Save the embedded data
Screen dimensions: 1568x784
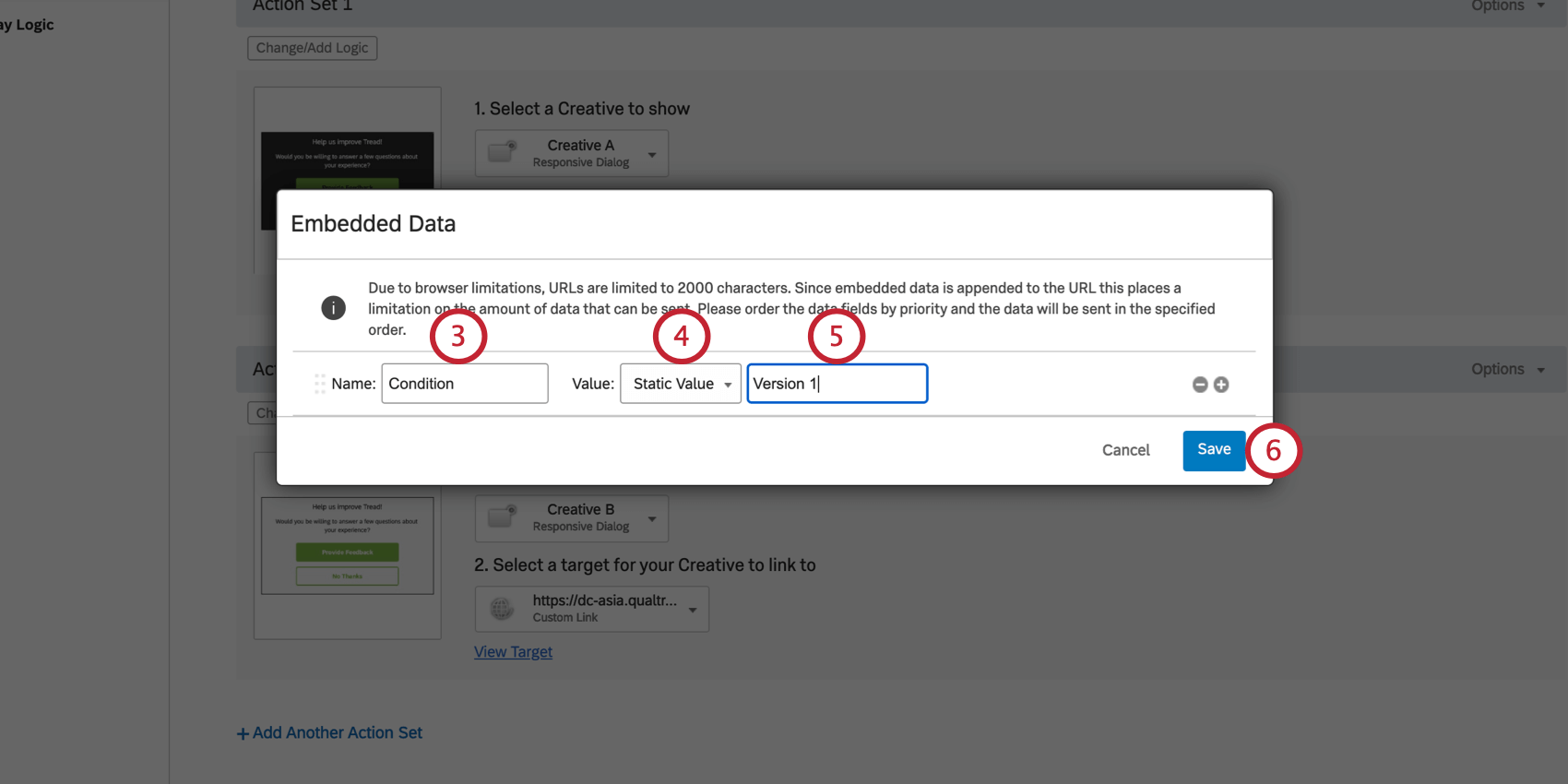point(1214,450)
